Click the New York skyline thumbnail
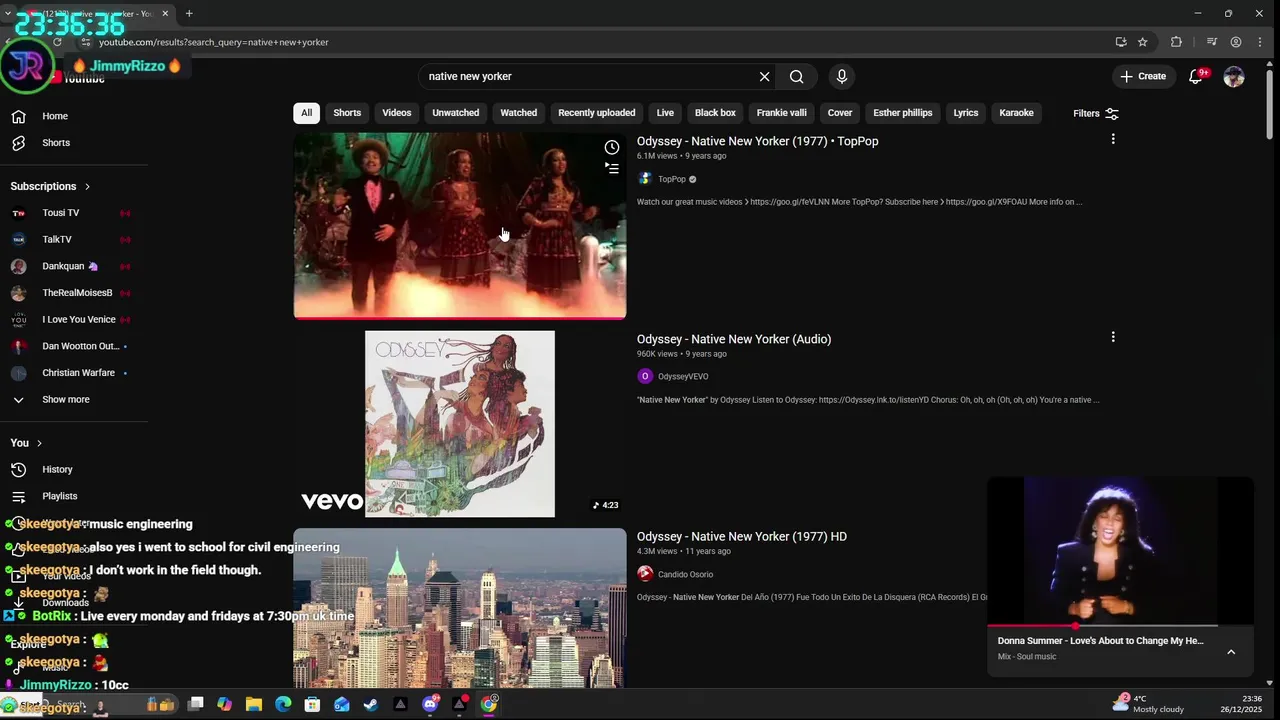 (460, 608)
